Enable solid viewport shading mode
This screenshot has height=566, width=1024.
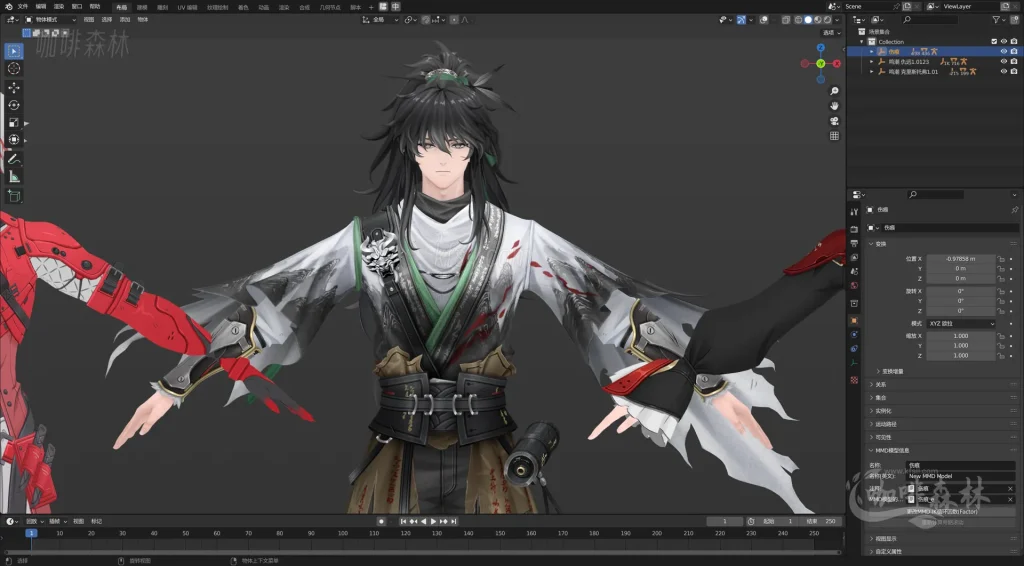coord(808,20)
